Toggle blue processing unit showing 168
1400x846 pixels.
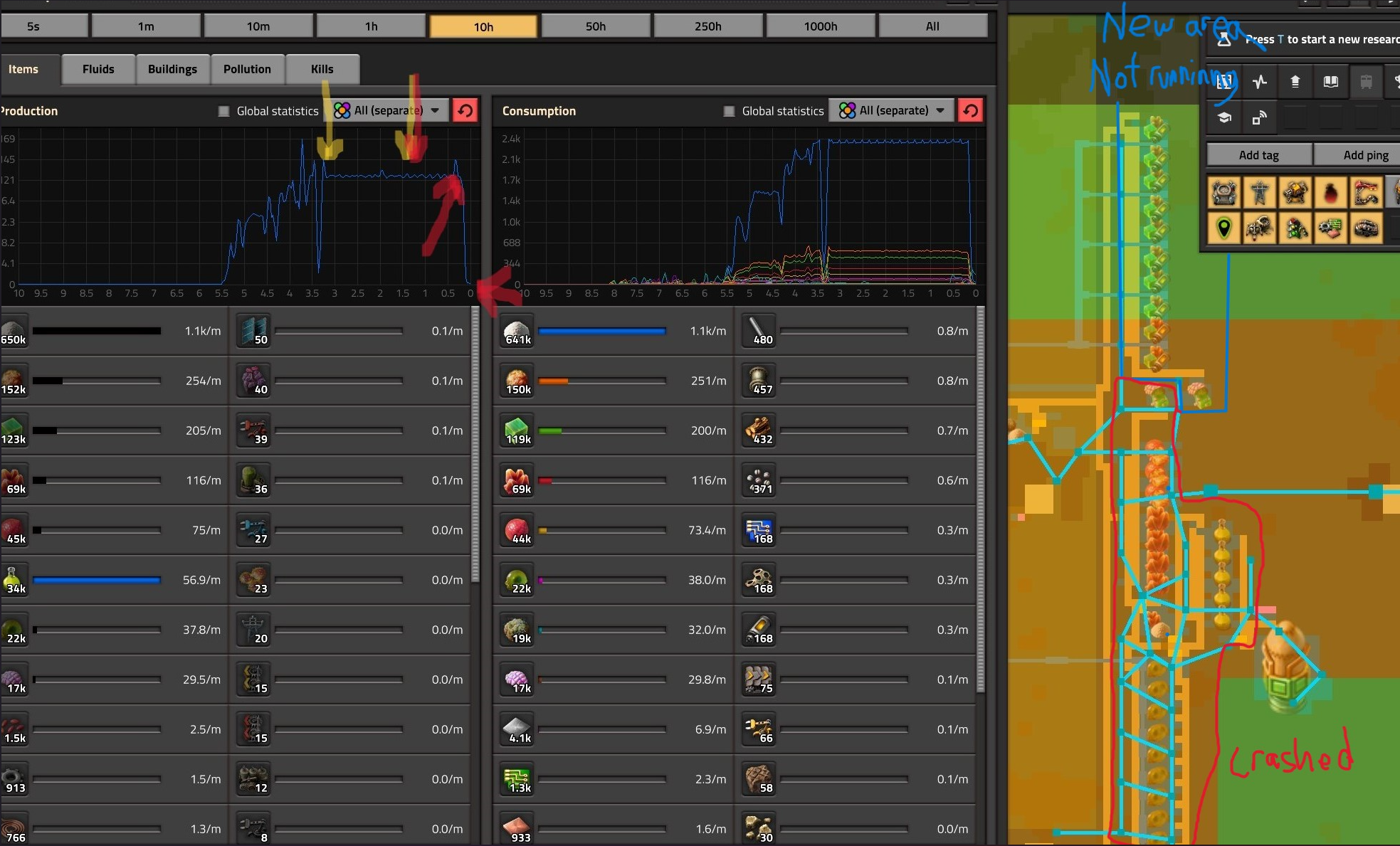click(x=758, y=530)
